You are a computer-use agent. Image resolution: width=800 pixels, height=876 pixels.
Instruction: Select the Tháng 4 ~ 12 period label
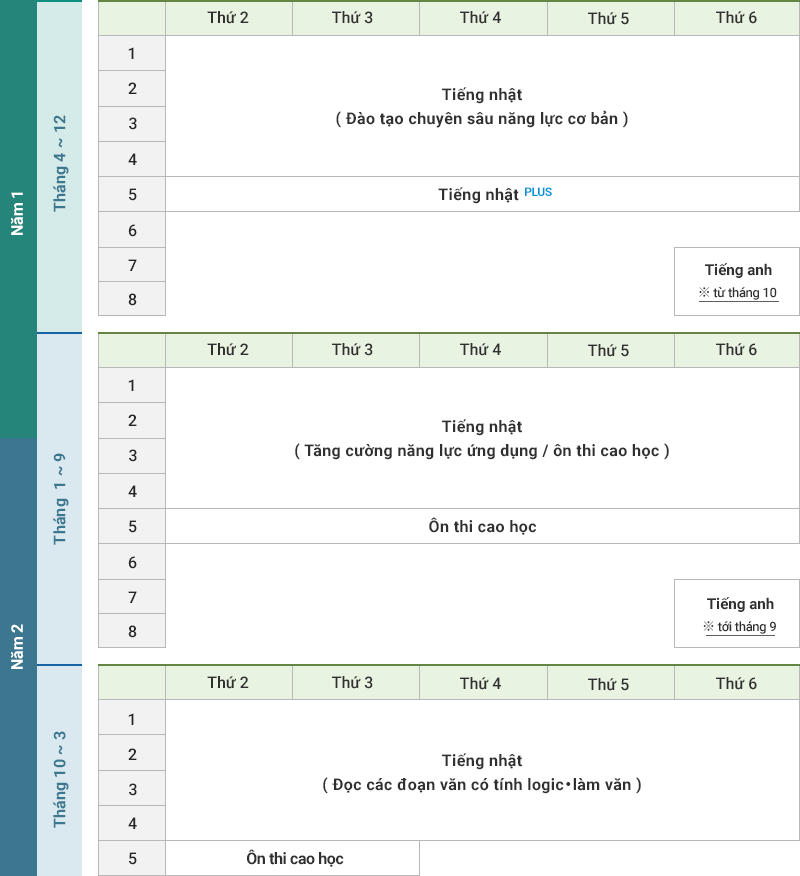pyautogui.click(x=60, y=162)
